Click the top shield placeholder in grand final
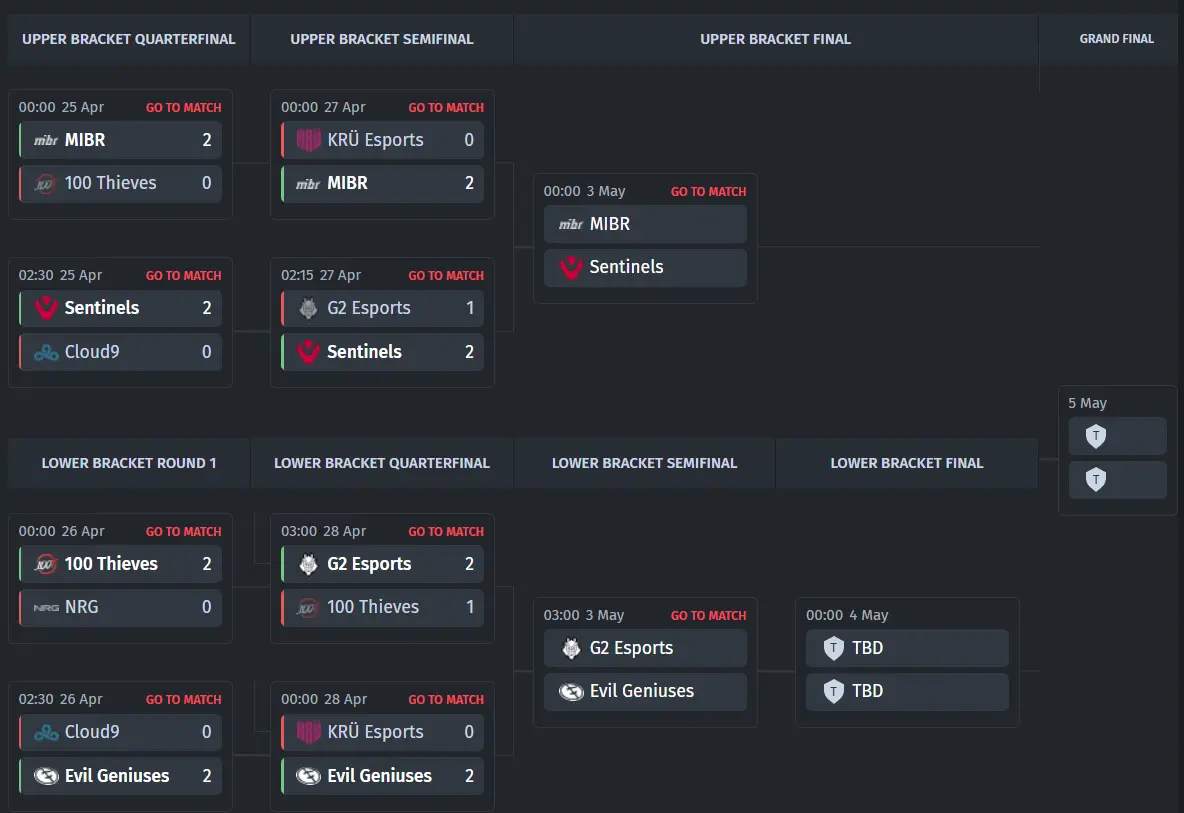The image size is (1184, 813). [x=1096, y=436]
